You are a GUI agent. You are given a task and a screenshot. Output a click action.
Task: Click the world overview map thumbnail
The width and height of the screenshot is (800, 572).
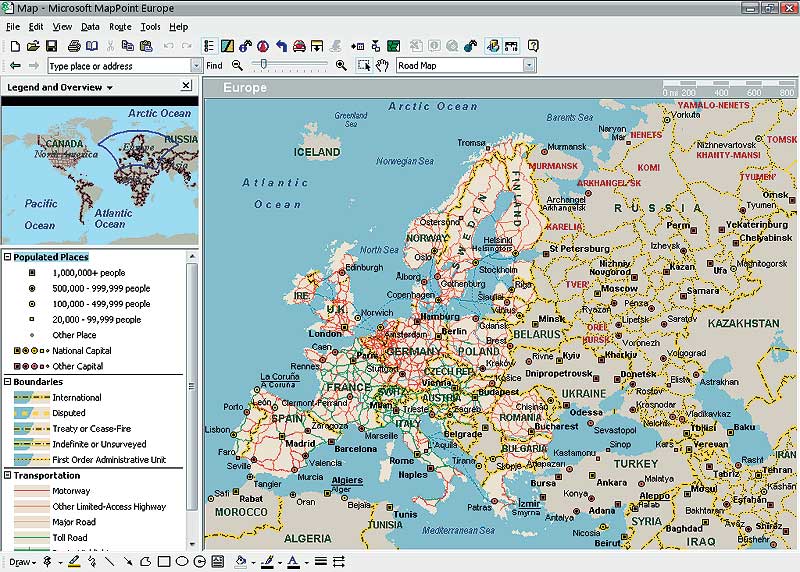point(100,175)
